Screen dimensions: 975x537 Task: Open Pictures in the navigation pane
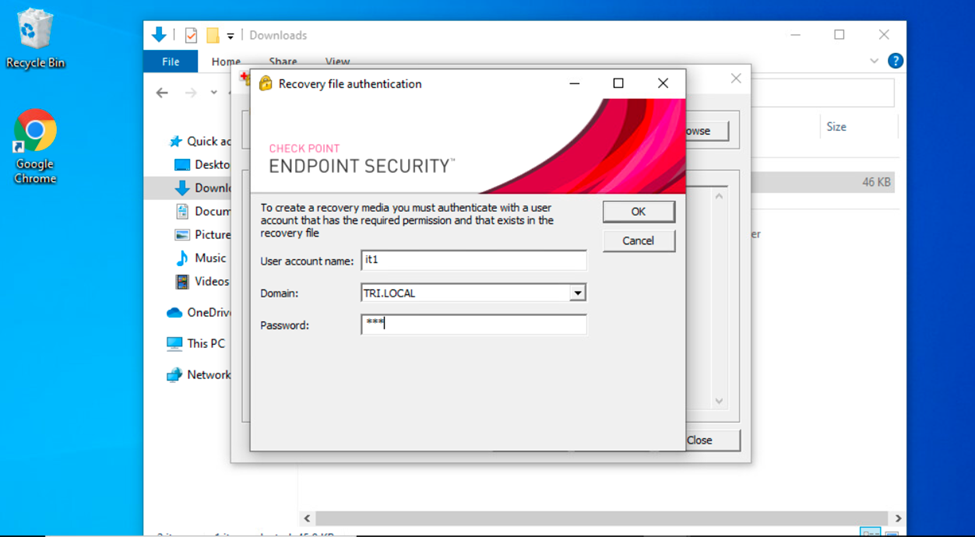pos(203,235)
